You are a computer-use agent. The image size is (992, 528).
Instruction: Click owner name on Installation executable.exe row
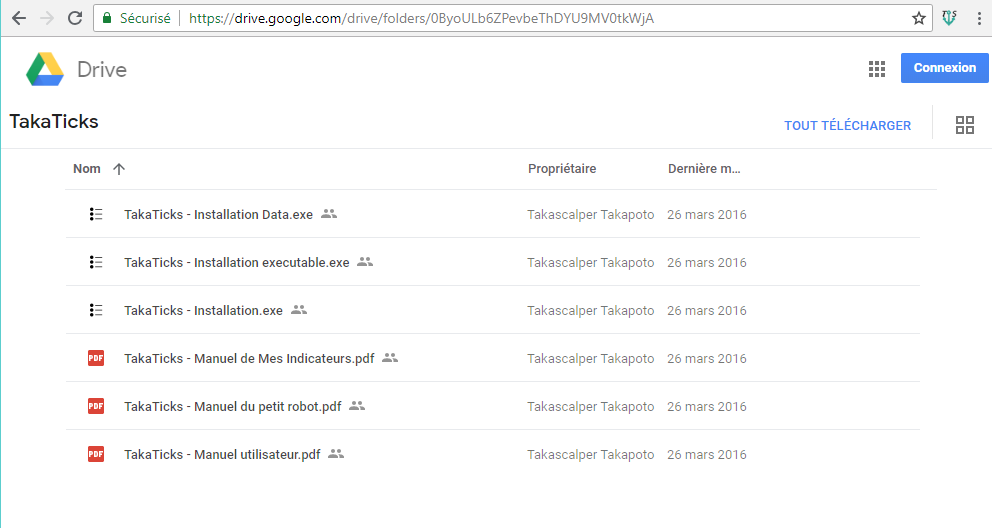point(591,262)
